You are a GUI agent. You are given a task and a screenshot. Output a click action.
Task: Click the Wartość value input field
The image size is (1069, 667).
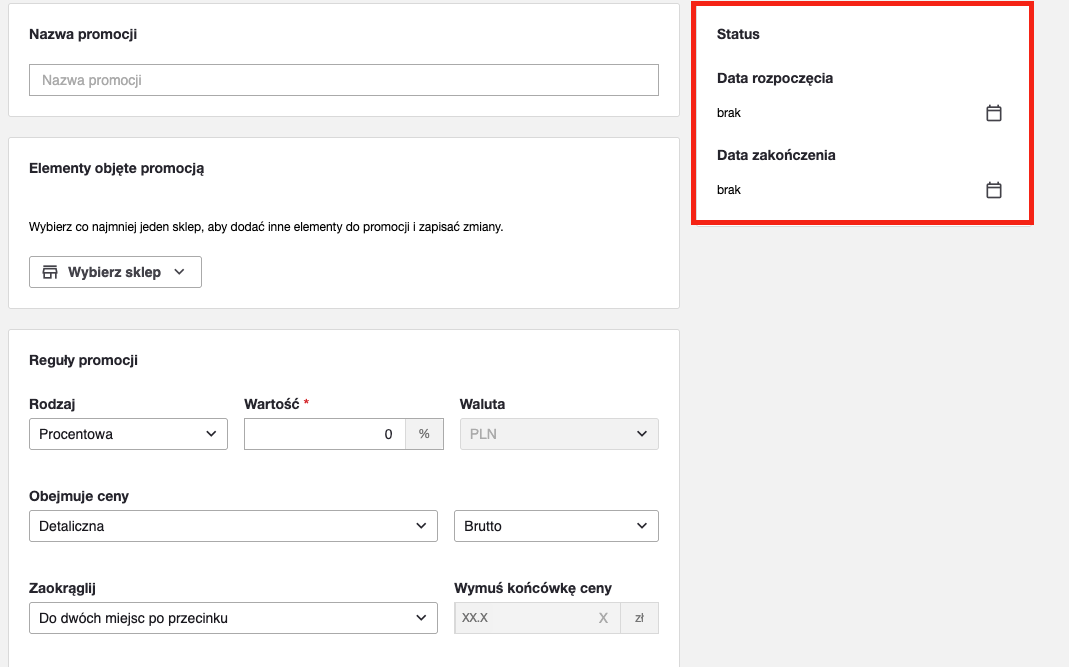(324, 434)
